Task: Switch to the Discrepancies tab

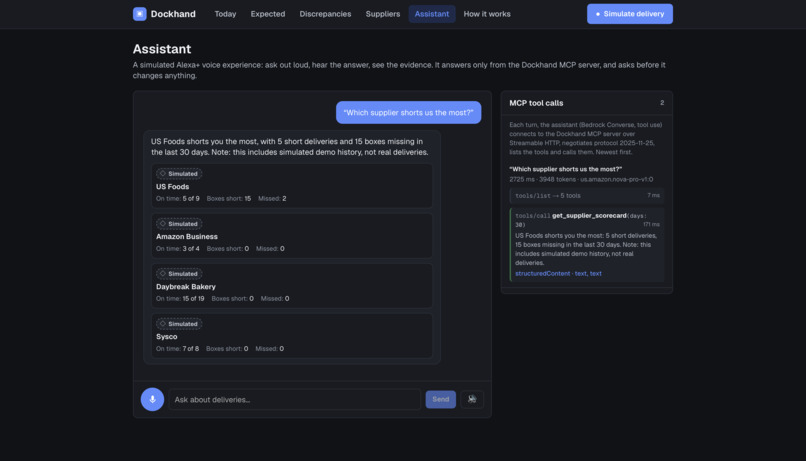Action: click(325, 14)
